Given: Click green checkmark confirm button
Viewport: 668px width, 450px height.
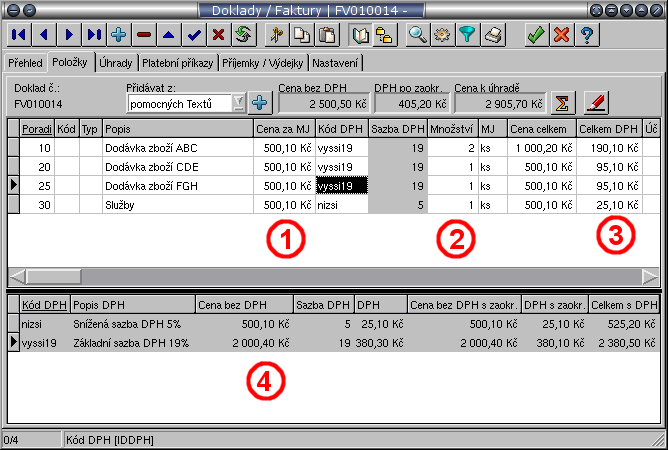Looking at the screenshot, I should coord(536,35).
